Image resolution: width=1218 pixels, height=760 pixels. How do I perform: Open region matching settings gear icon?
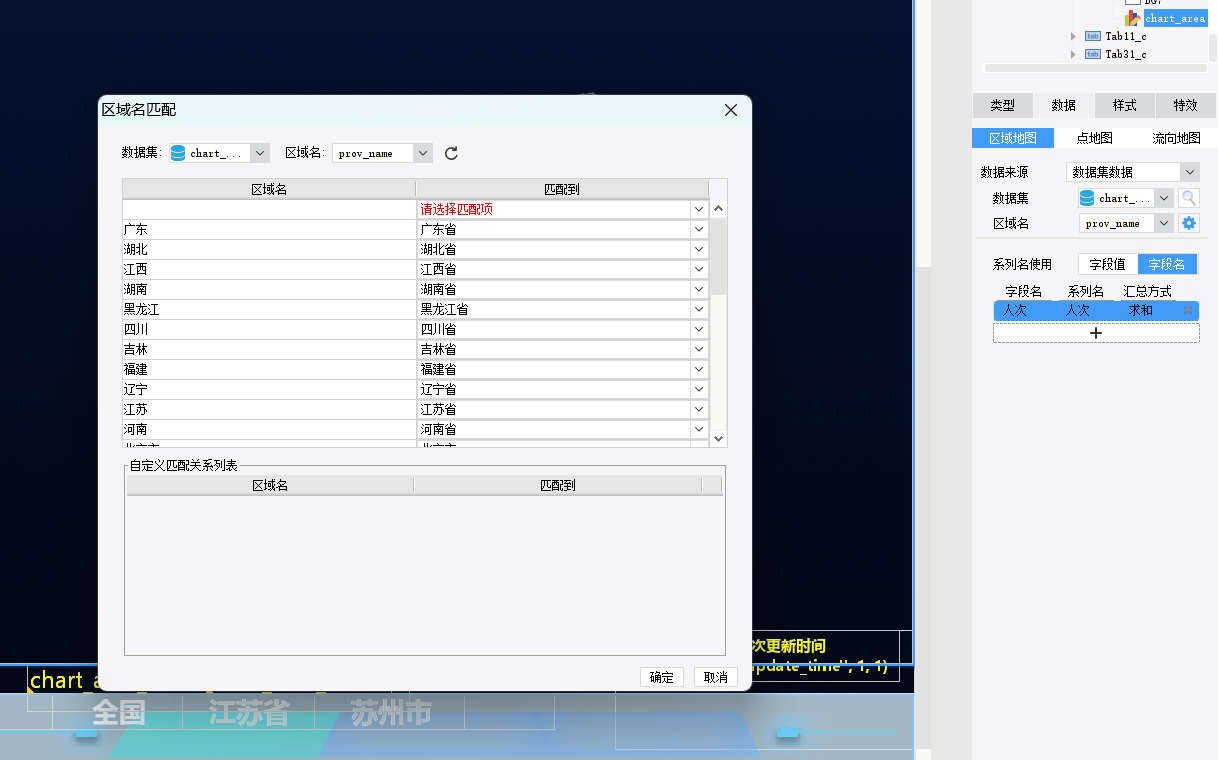coord(1189,223)
